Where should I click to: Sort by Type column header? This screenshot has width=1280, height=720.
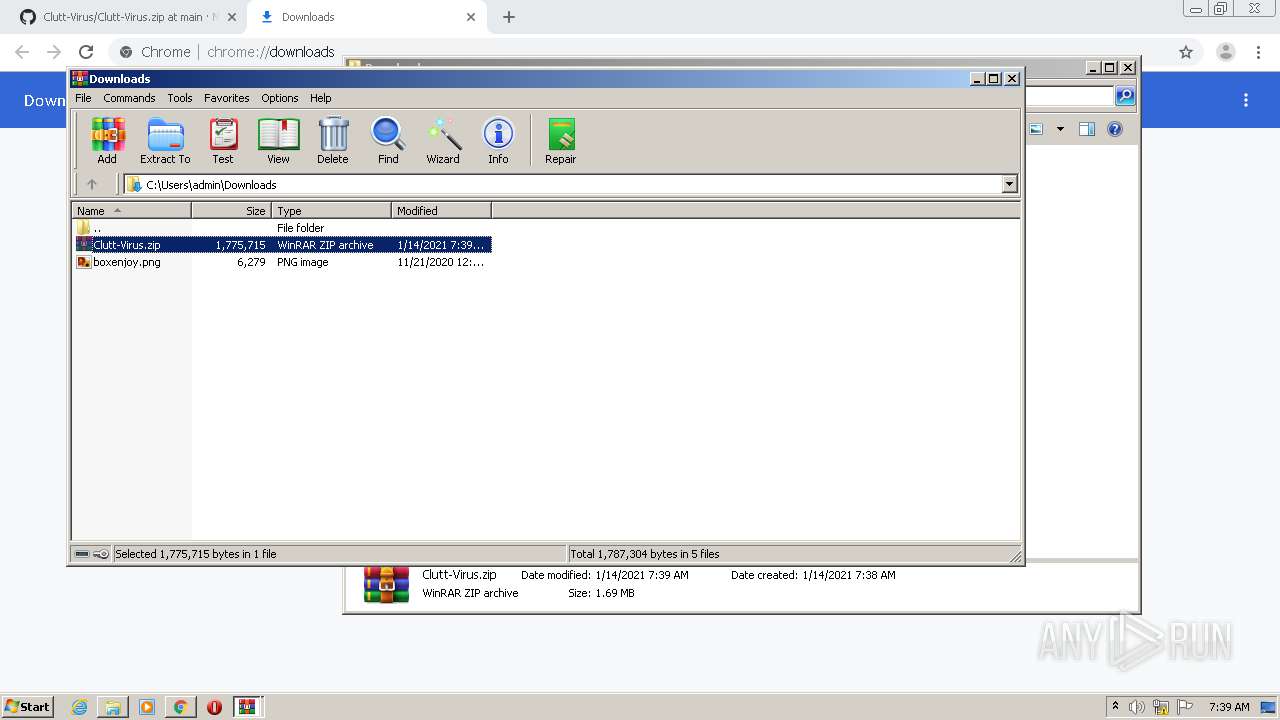pos(331,211)
